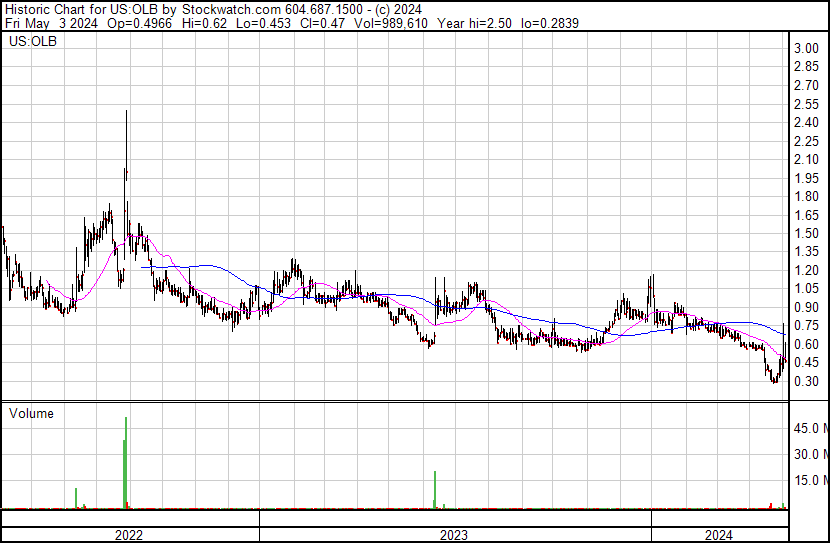Click the 3.00 price axis label
This screenshot has width=830, height=543.
point(806,49)
